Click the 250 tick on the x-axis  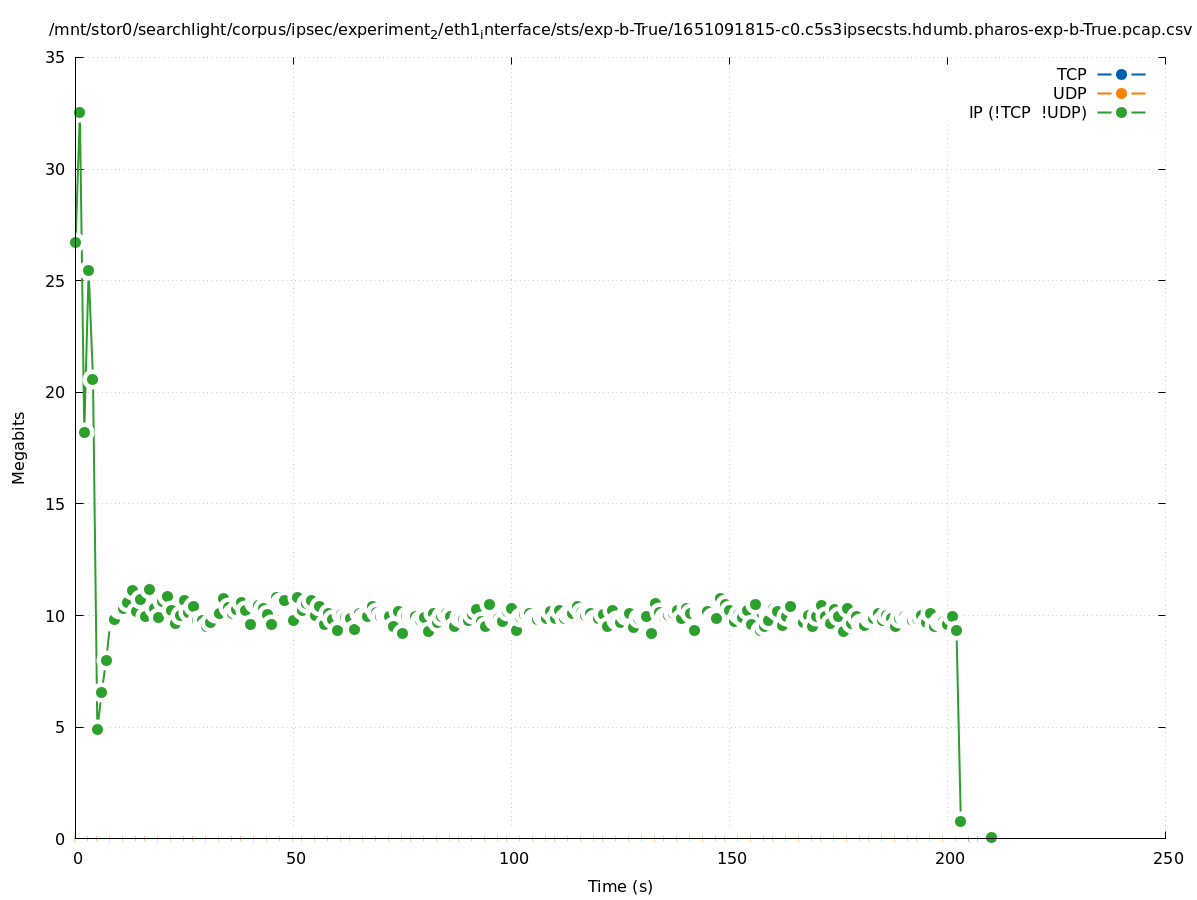coord(1166,858)
